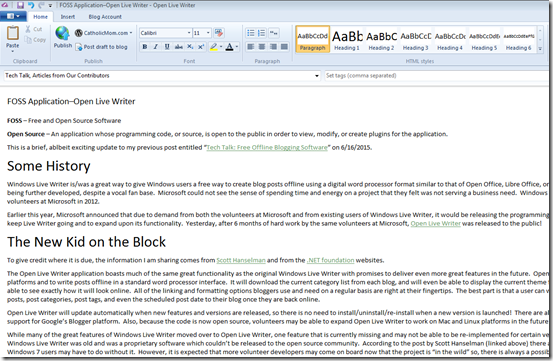The image size is (553, 361).
Task: Click the bulleted list icon
Action: [251, 33]
